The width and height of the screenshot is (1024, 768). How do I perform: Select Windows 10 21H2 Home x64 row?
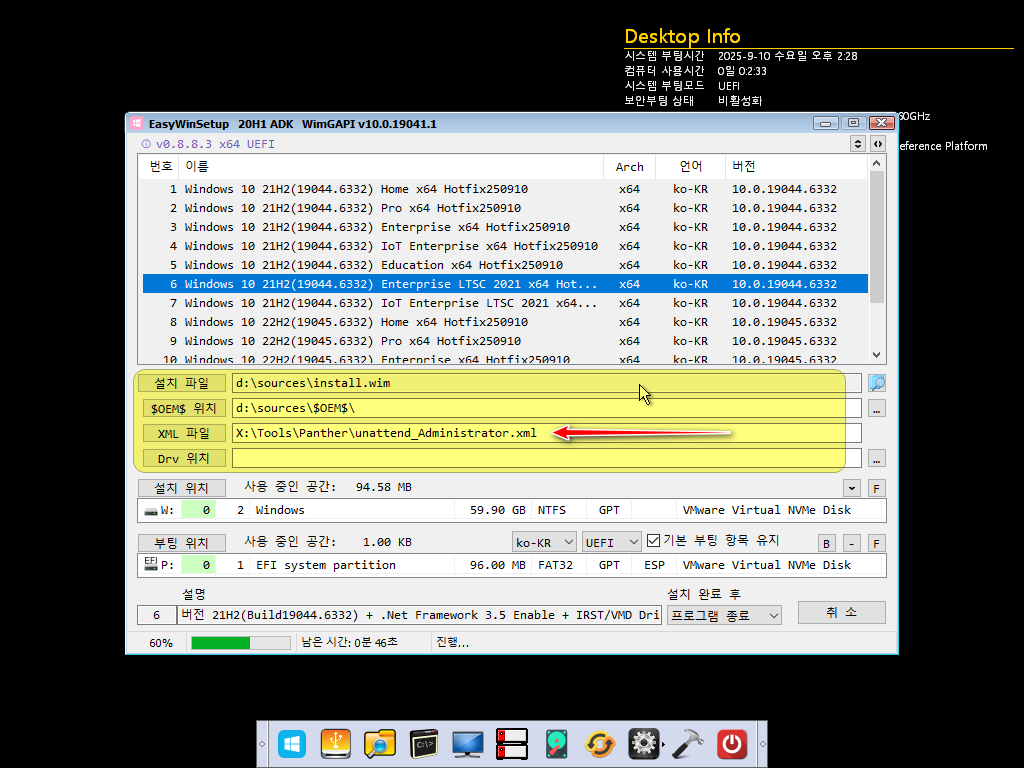[505, 189]
